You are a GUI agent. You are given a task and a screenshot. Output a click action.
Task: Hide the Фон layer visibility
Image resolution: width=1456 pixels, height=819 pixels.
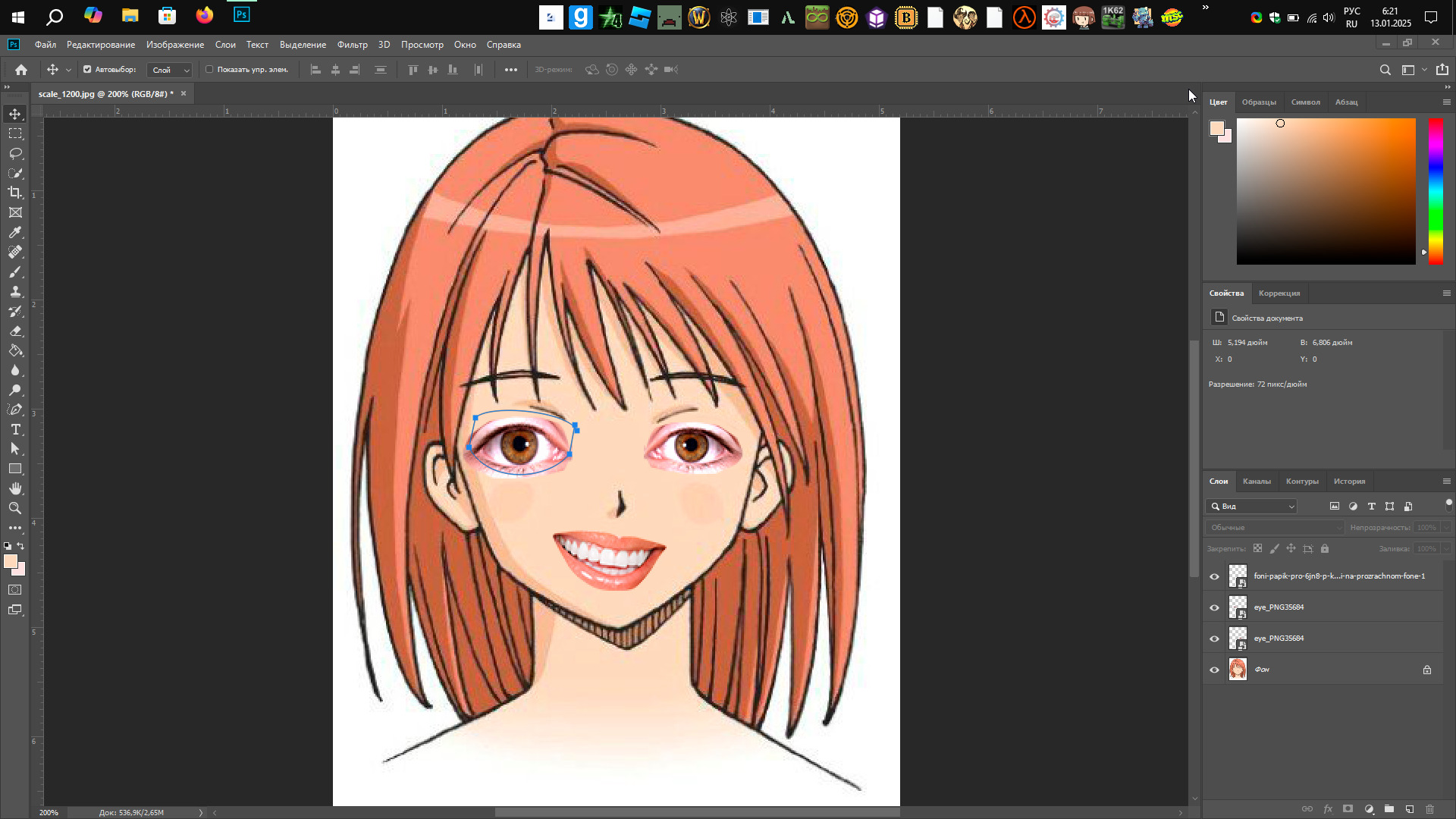tap(1214, 670)
